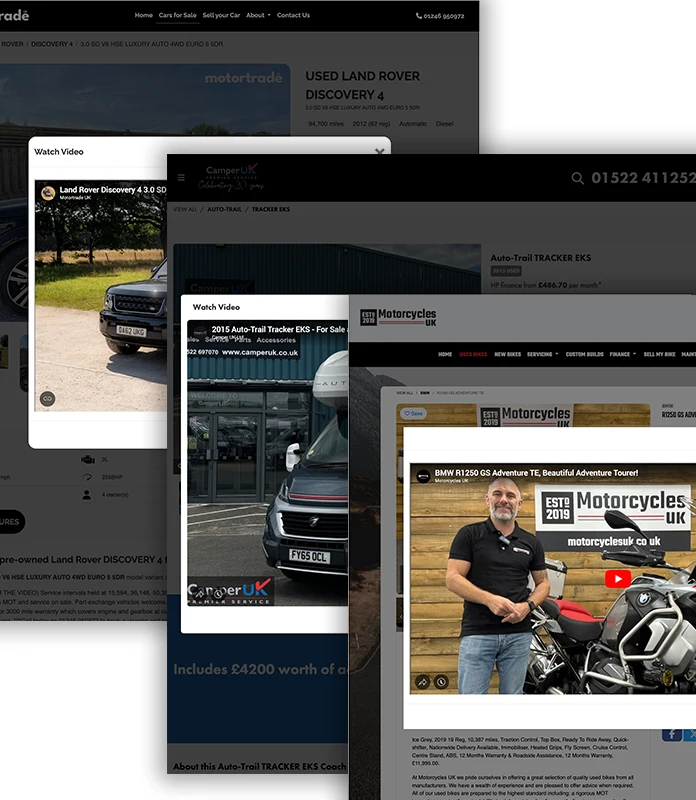The image size is (696, 800).
Task: Click Land Rover video thumbnail
Action: (x=101, y=296)
